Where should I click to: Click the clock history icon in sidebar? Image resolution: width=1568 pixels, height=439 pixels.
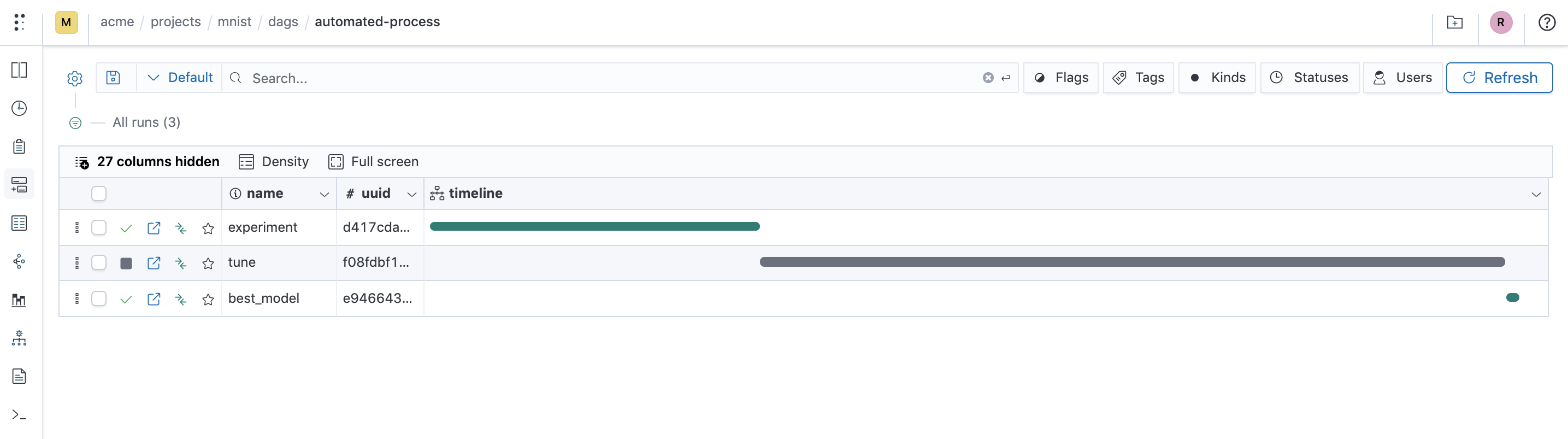point(19,108)
